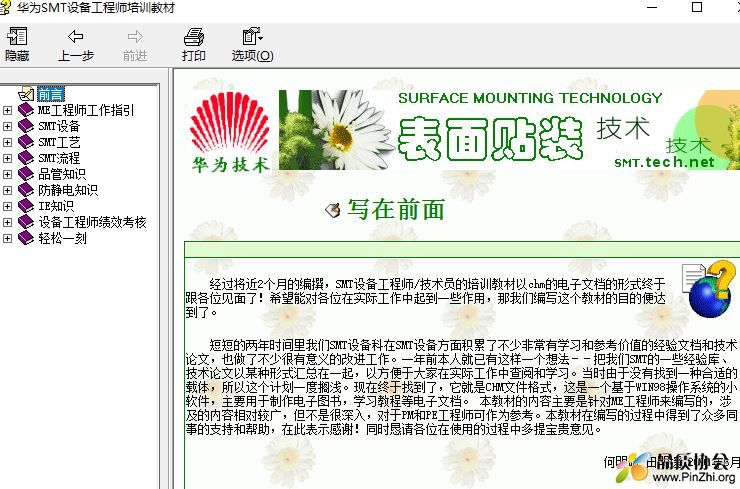Click the book icon beside 设备工程师绩效考核

tap(26, 222)
